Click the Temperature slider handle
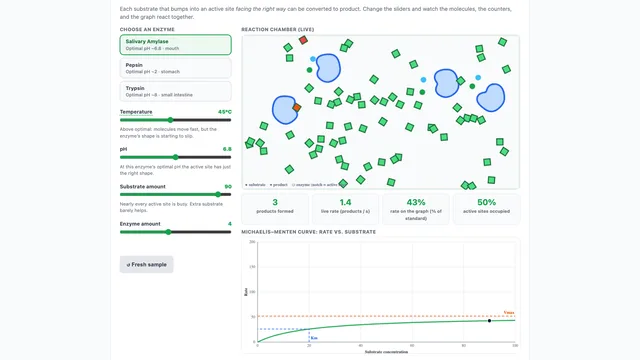 tap(171, 120)
